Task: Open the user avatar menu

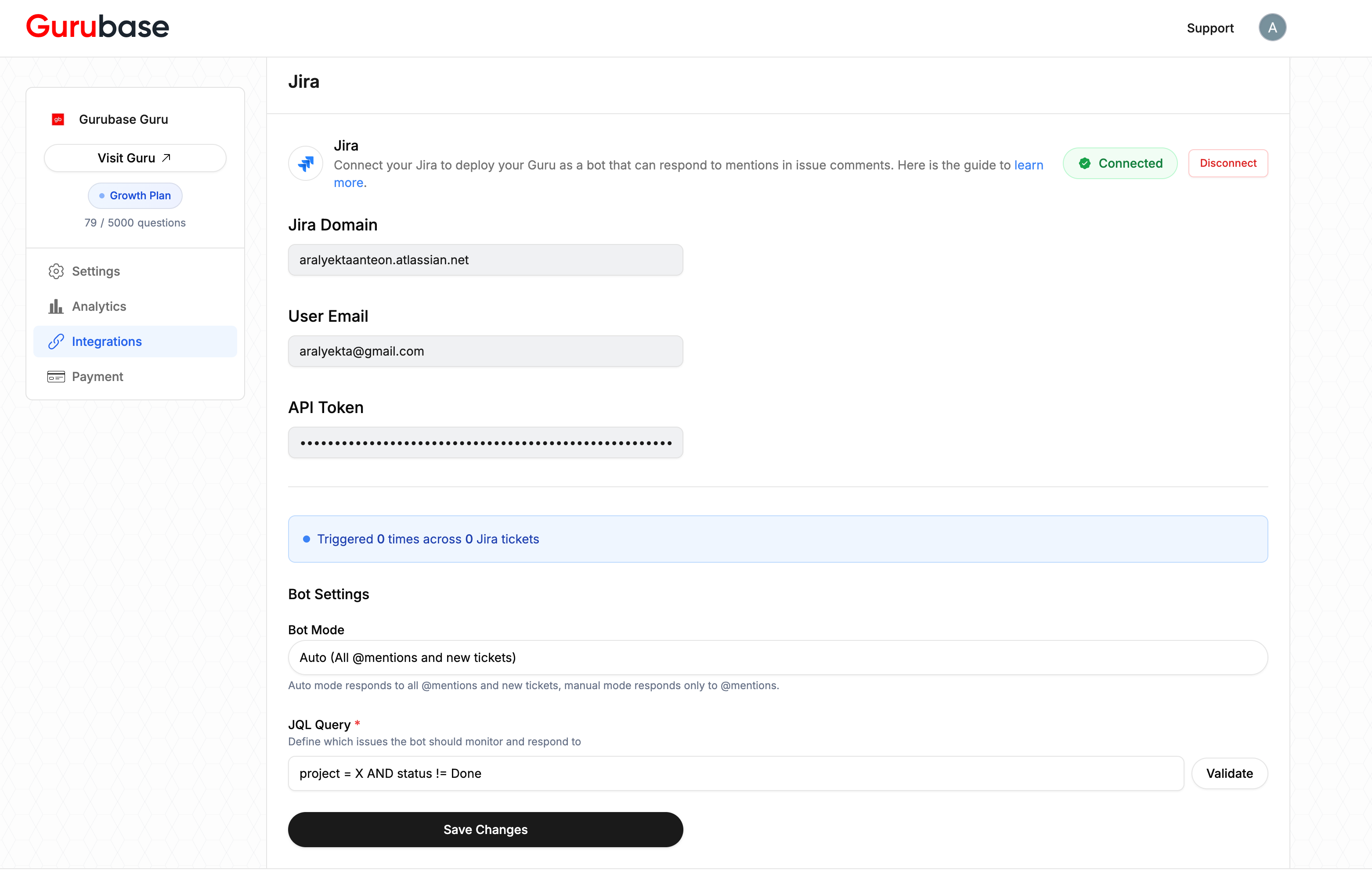Action: coord(1273,27)
